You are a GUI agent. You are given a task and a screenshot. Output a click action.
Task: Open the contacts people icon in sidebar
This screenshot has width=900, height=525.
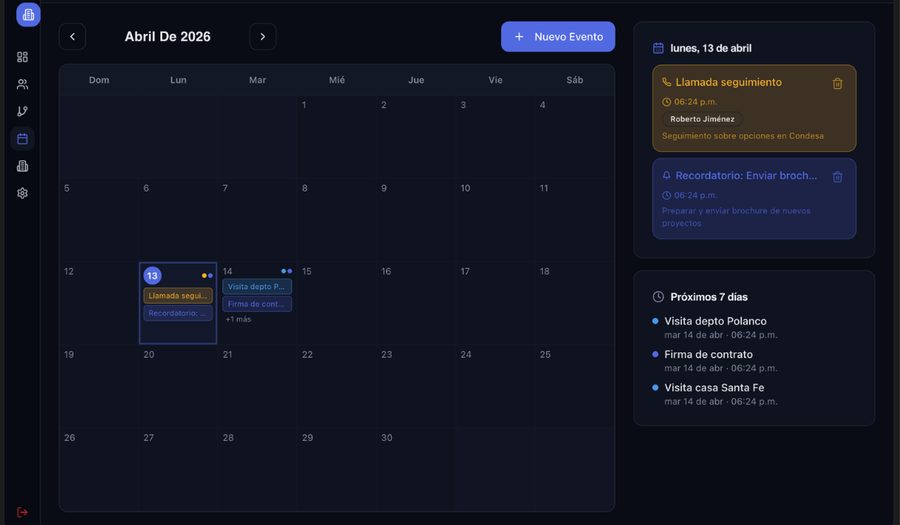[22, 84]
